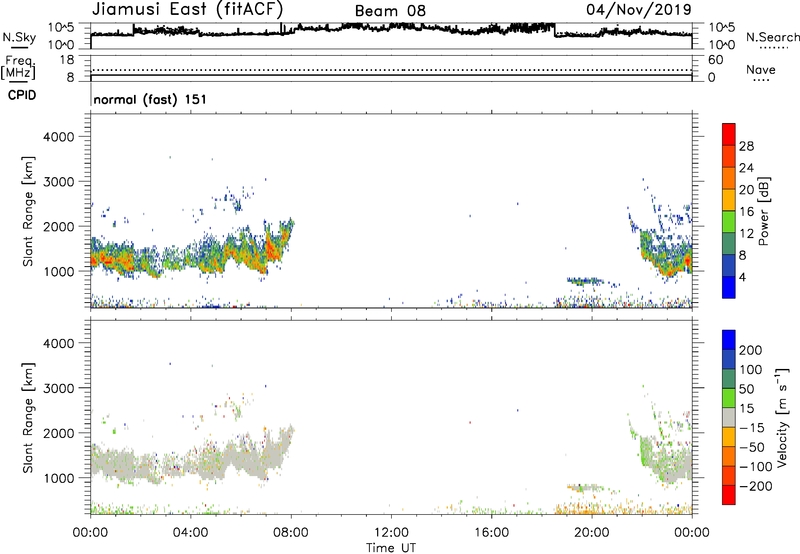Click the small power echo patch near 20:00 UT
The image size is (800, 554).
click(x=585, y=281)
